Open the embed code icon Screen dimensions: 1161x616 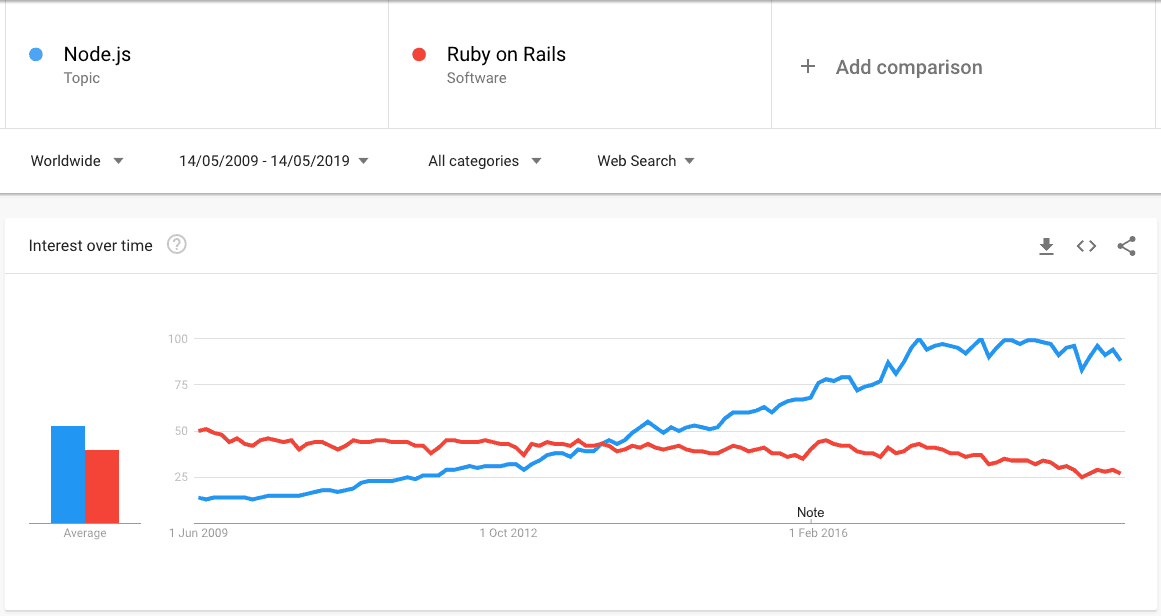[1086, 246]
